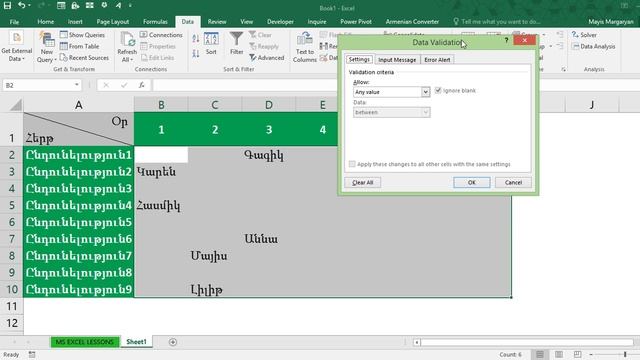Open the Name Box dropdown arrow

click(x=77, y=85)
